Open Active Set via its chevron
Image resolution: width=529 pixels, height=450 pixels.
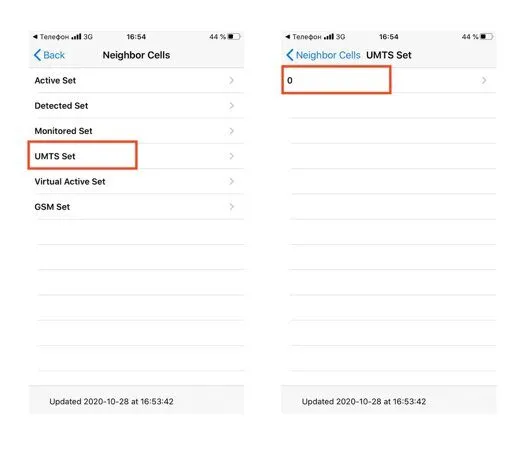pyautogui.click(x=231, y=80)
